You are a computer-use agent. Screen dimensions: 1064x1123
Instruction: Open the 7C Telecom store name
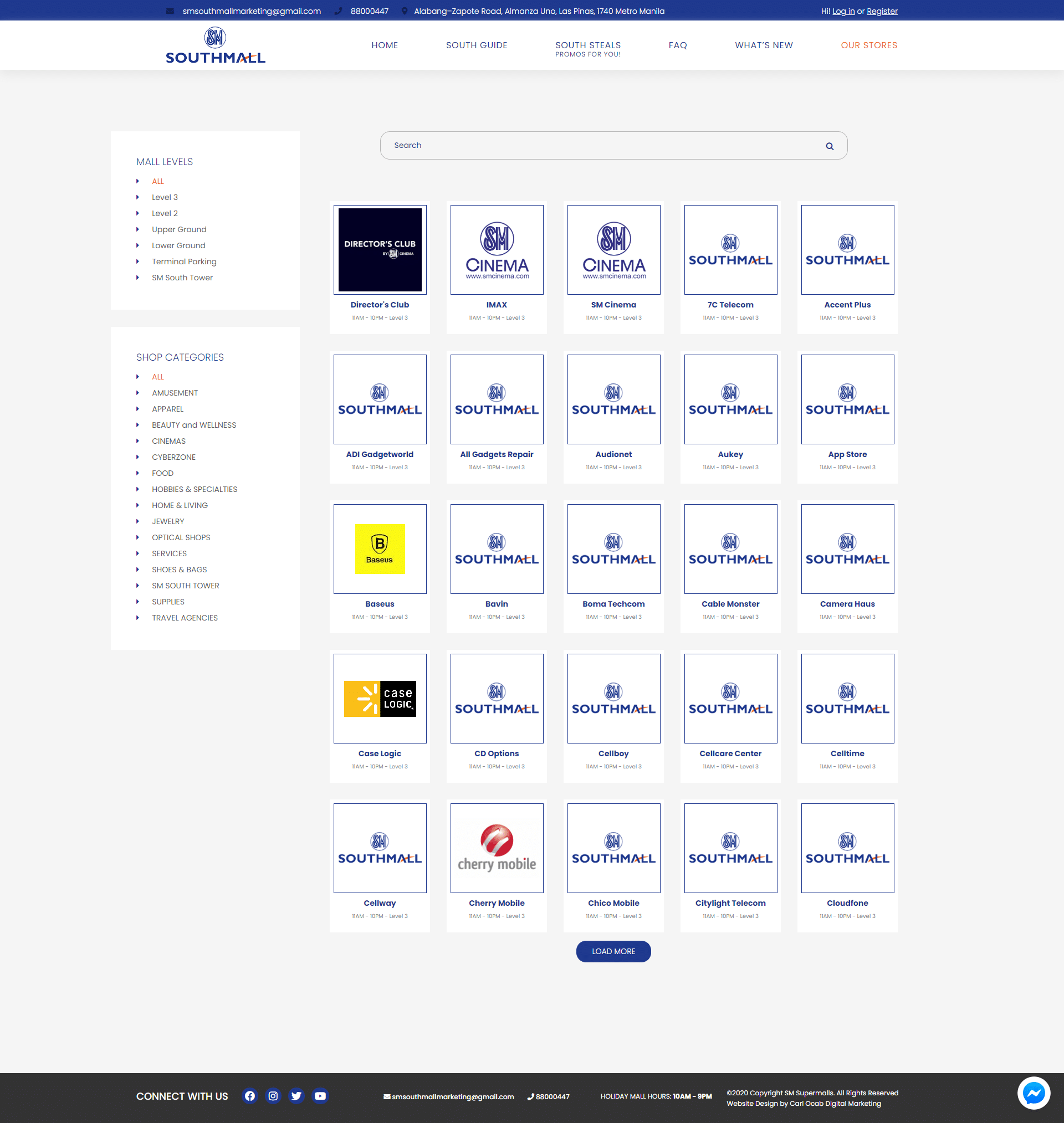pos(730,305)
